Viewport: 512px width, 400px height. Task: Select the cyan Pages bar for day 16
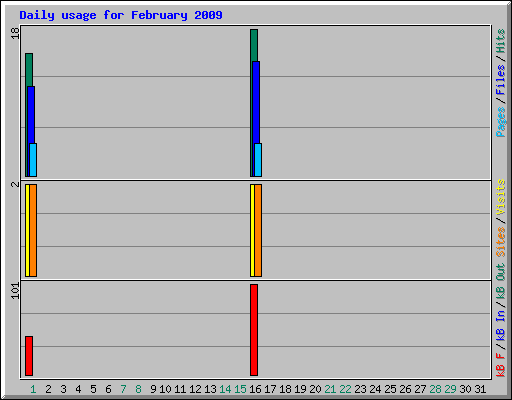click(258, 160)
